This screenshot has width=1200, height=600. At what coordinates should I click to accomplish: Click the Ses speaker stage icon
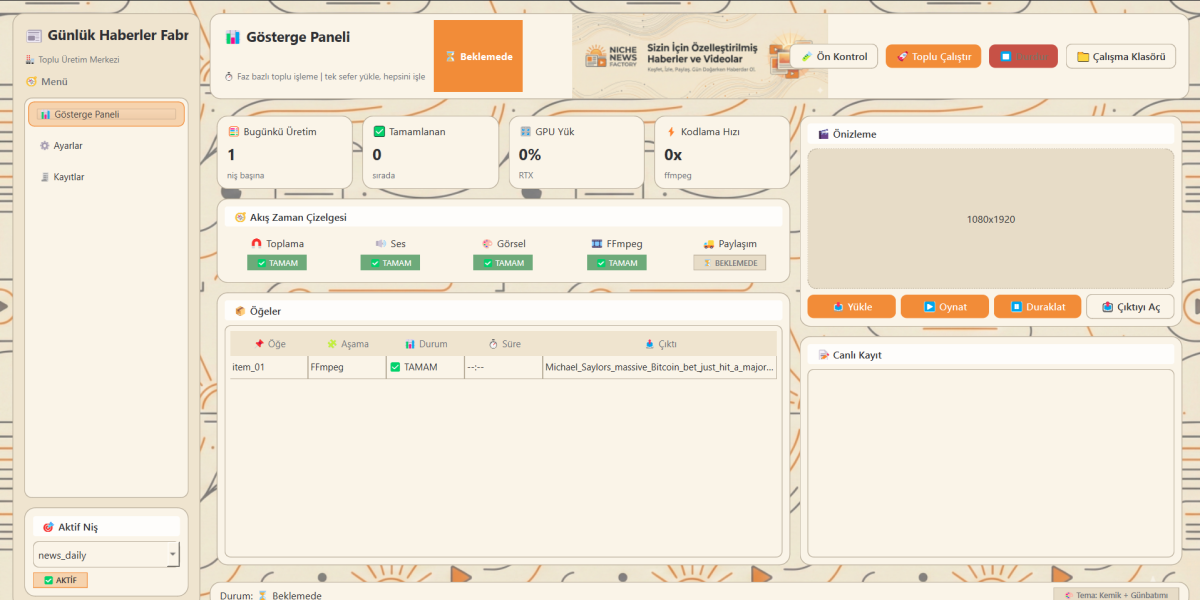(381, 244)
